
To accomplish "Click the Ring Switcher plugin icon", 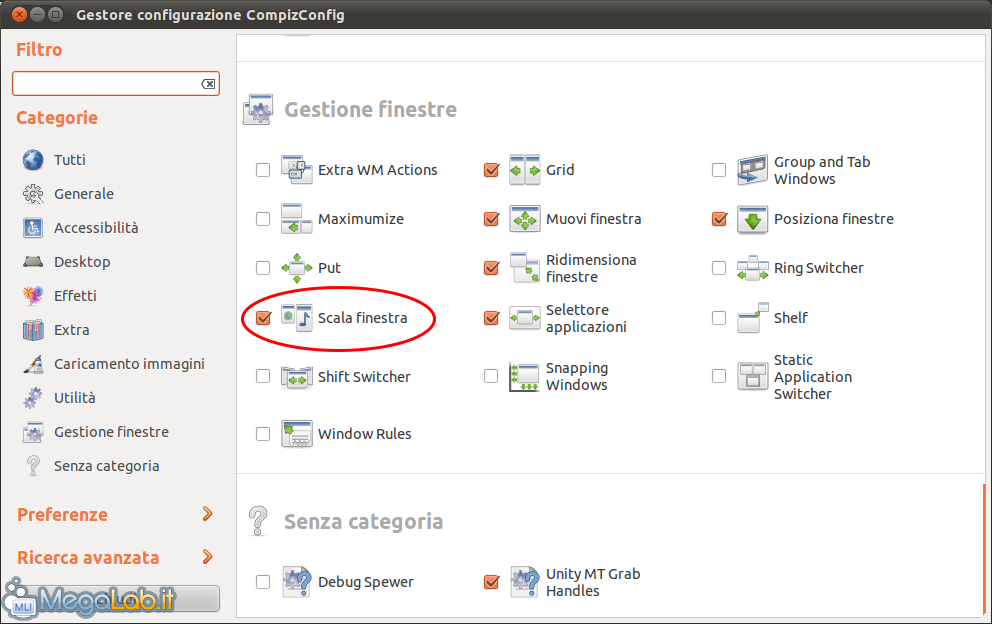I will (752, 268).
